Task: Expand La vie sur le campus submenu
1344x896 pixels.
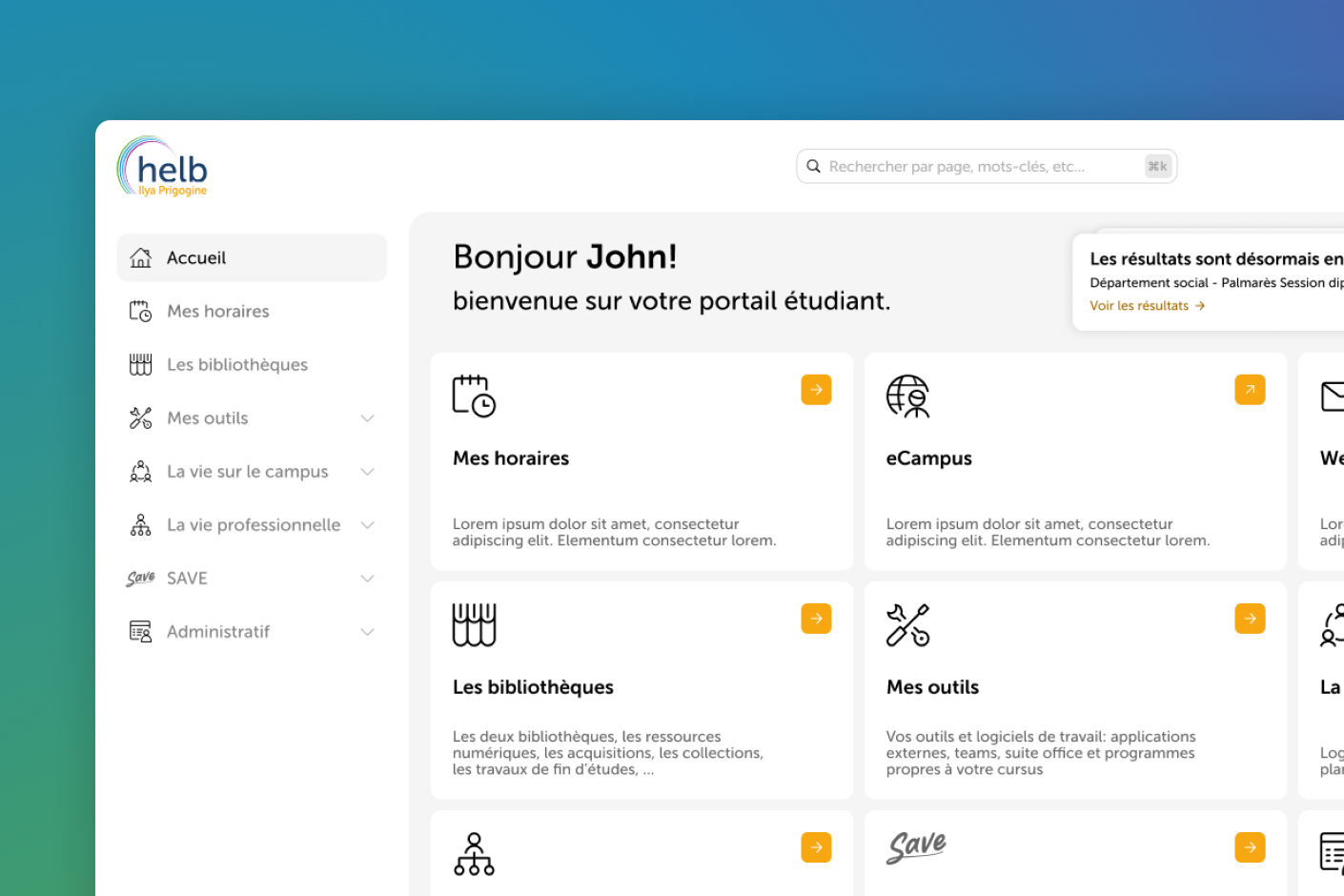Action: click(367, 472)
